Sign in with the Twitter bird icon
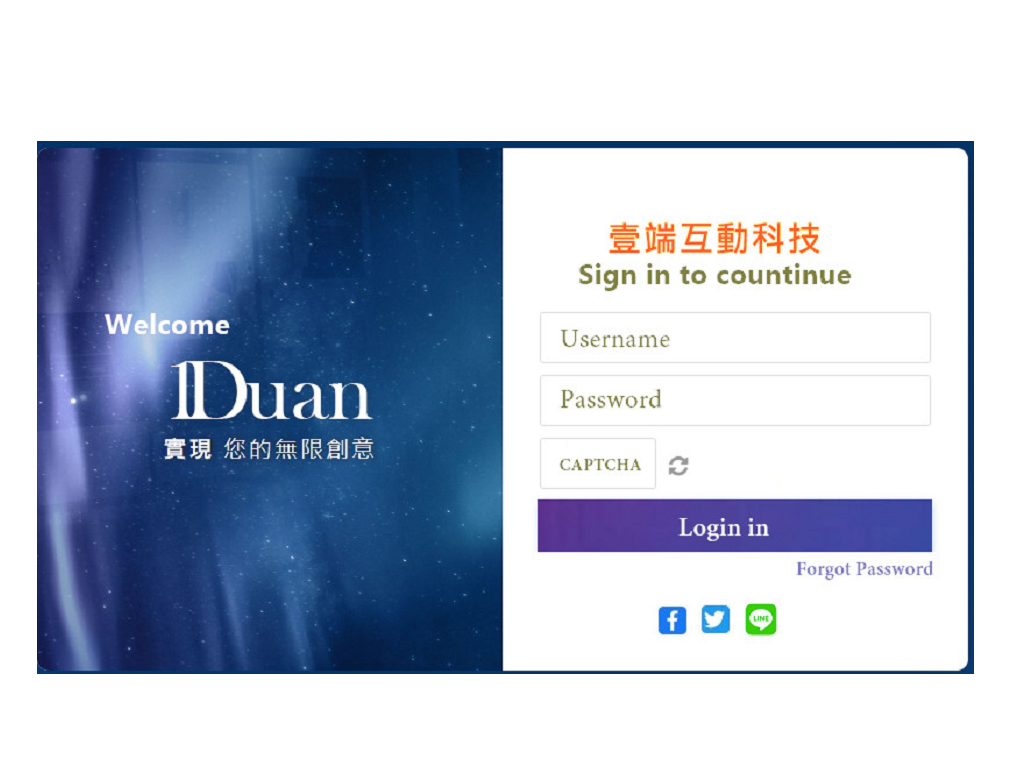 click(x=715, y=618)
